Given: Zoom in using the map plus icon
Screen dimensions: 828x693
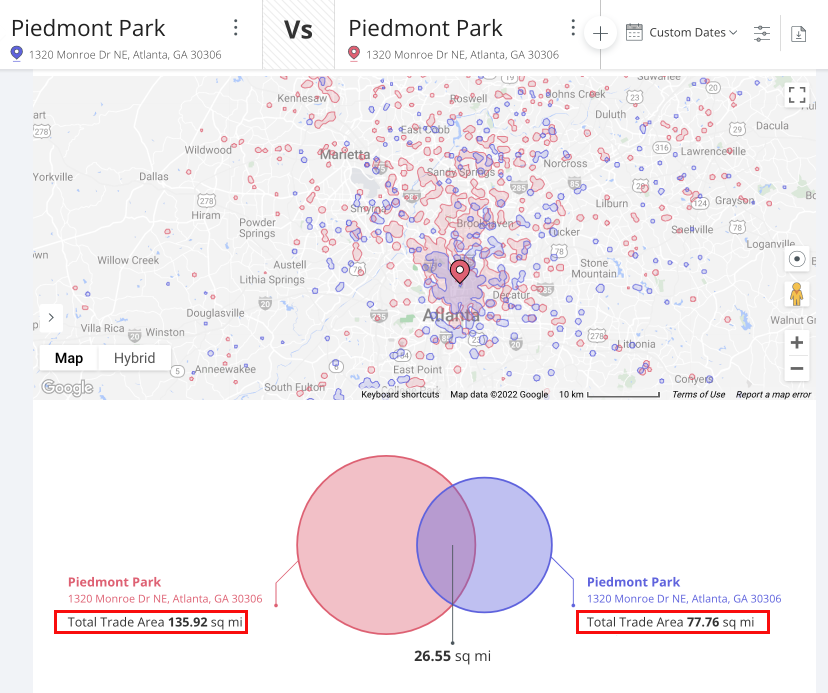Looking at the screenshot, I should [796, 342].
